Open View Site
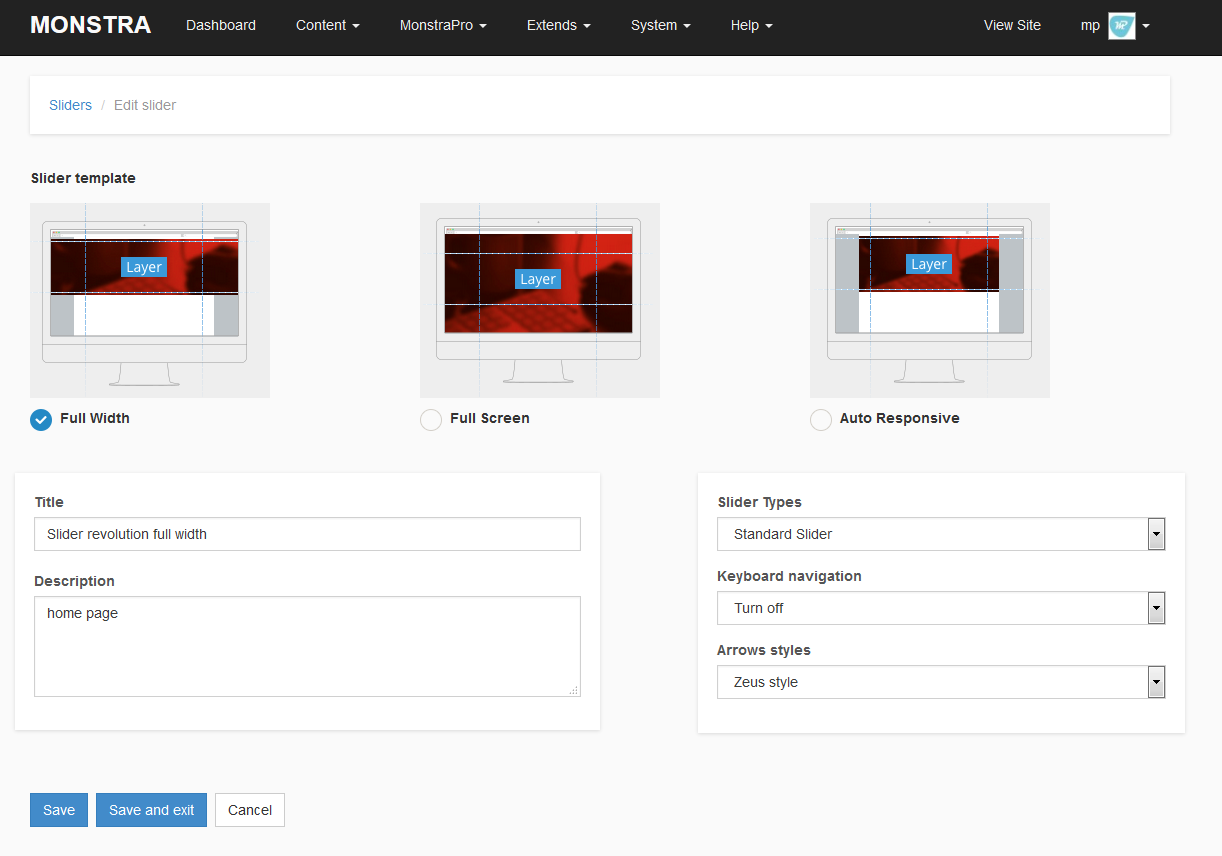 1012,25
